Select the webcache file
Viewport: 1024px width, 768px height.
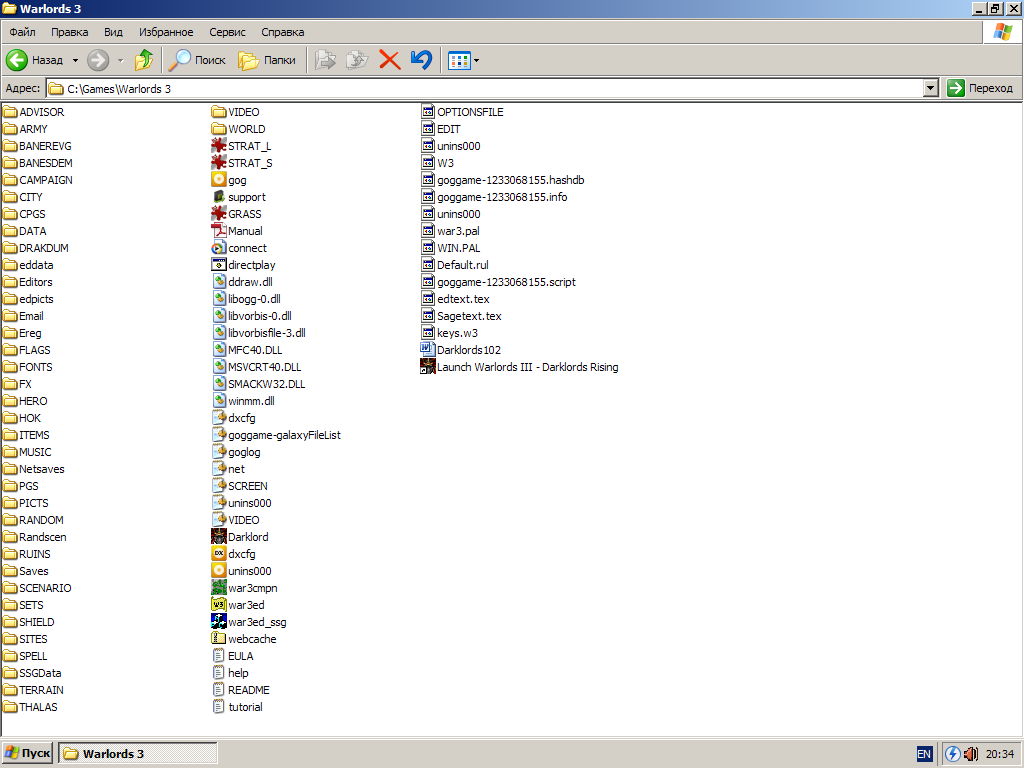244,638
